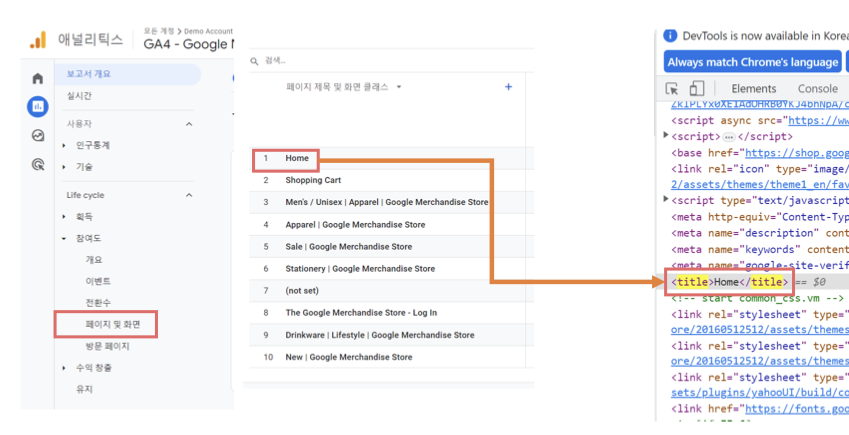This screenshot has width=849, height=435.
Task: Collapse the 사용자 section chevron
Action: (x=189, y=124)
